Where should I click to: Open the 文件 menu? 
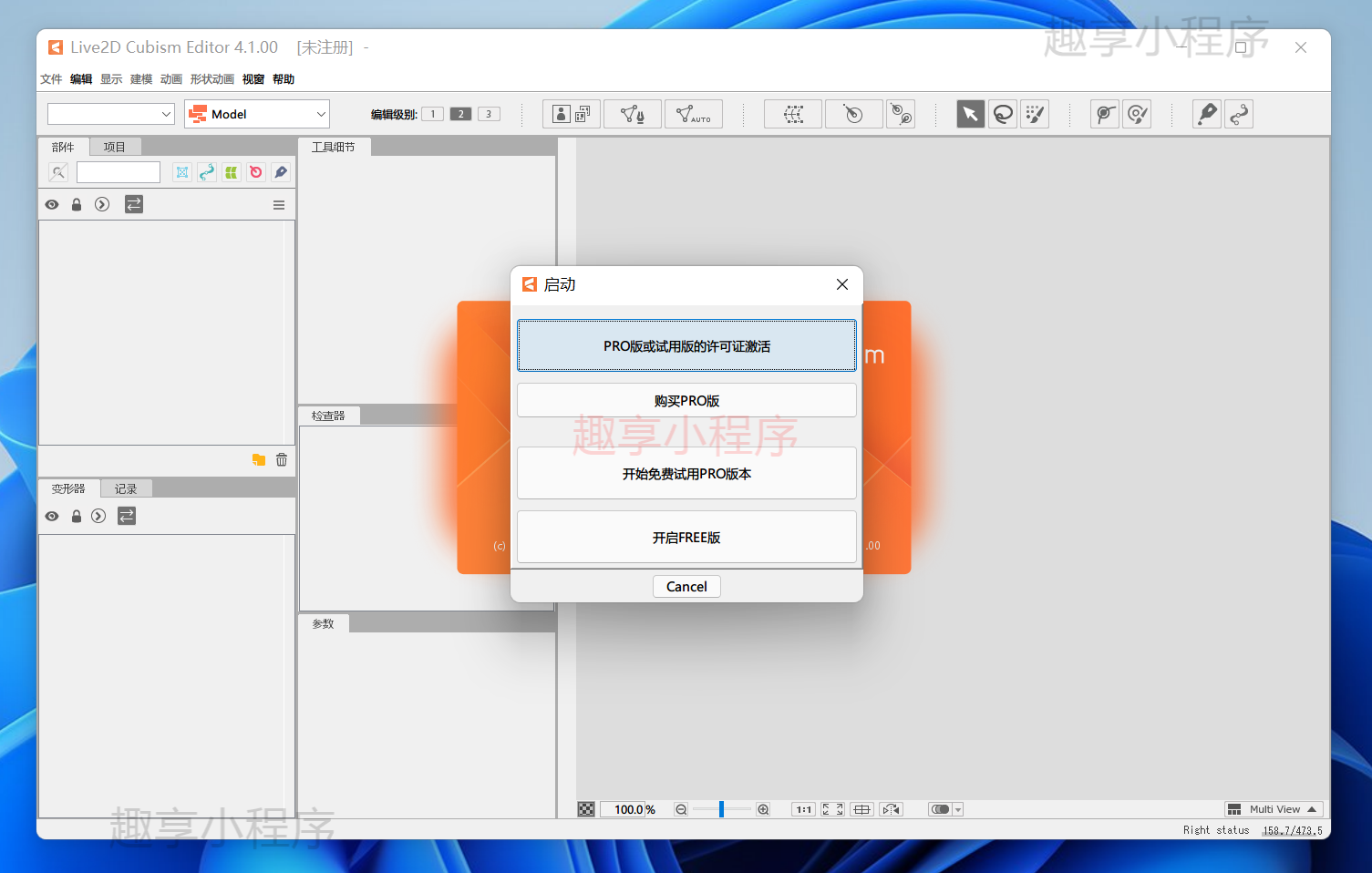pyautogui.click(x=51, y=79)
